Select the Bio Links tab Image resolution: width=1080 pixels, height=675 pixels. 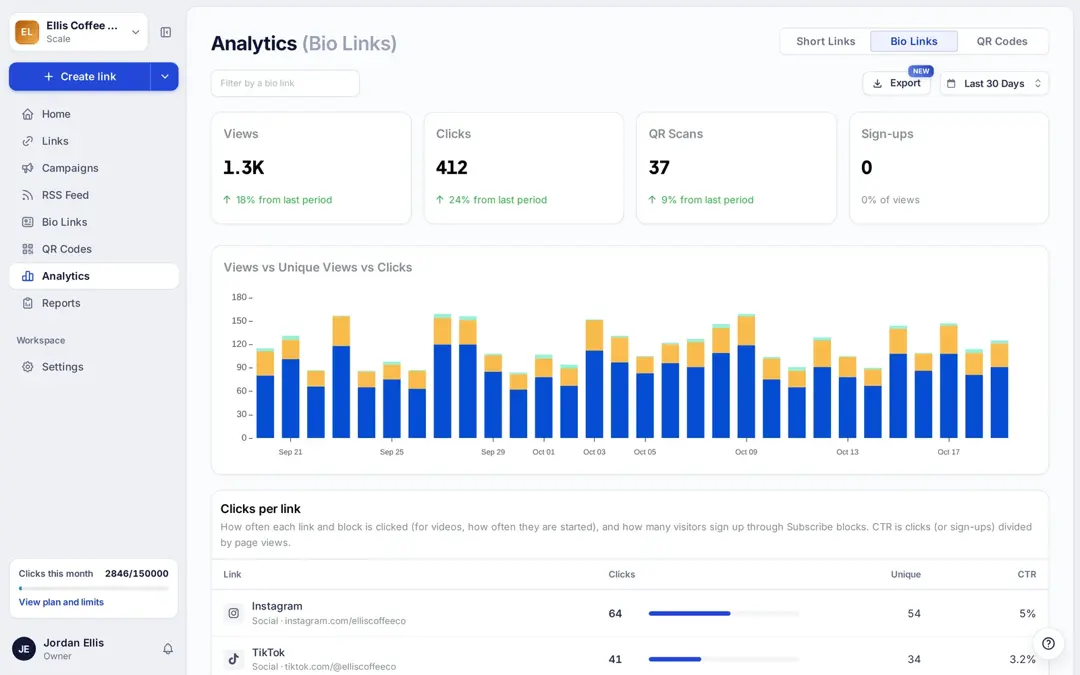pyautogui.click(x=914, y=41)
